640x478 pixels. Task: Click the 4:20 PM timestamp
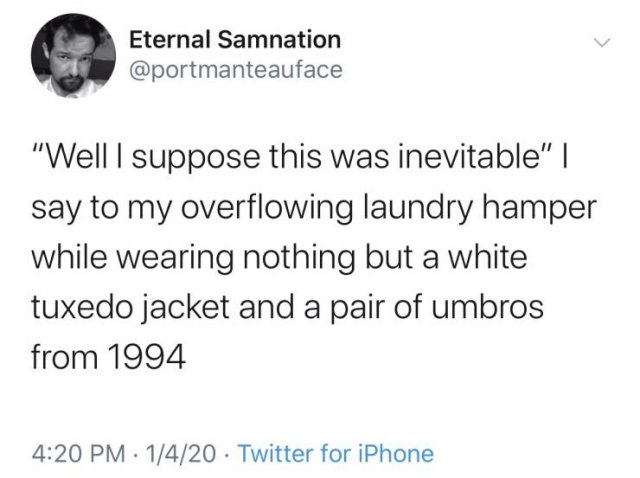(x=79, y=454)
